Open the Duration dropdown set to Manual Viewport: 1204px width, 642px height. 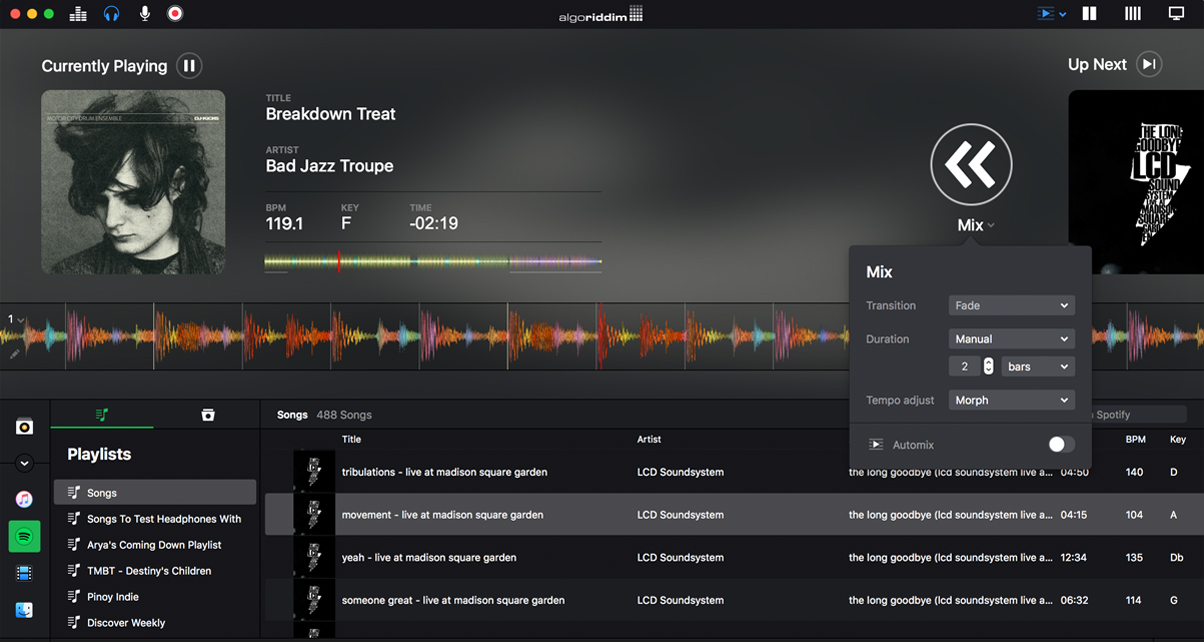1011,339
